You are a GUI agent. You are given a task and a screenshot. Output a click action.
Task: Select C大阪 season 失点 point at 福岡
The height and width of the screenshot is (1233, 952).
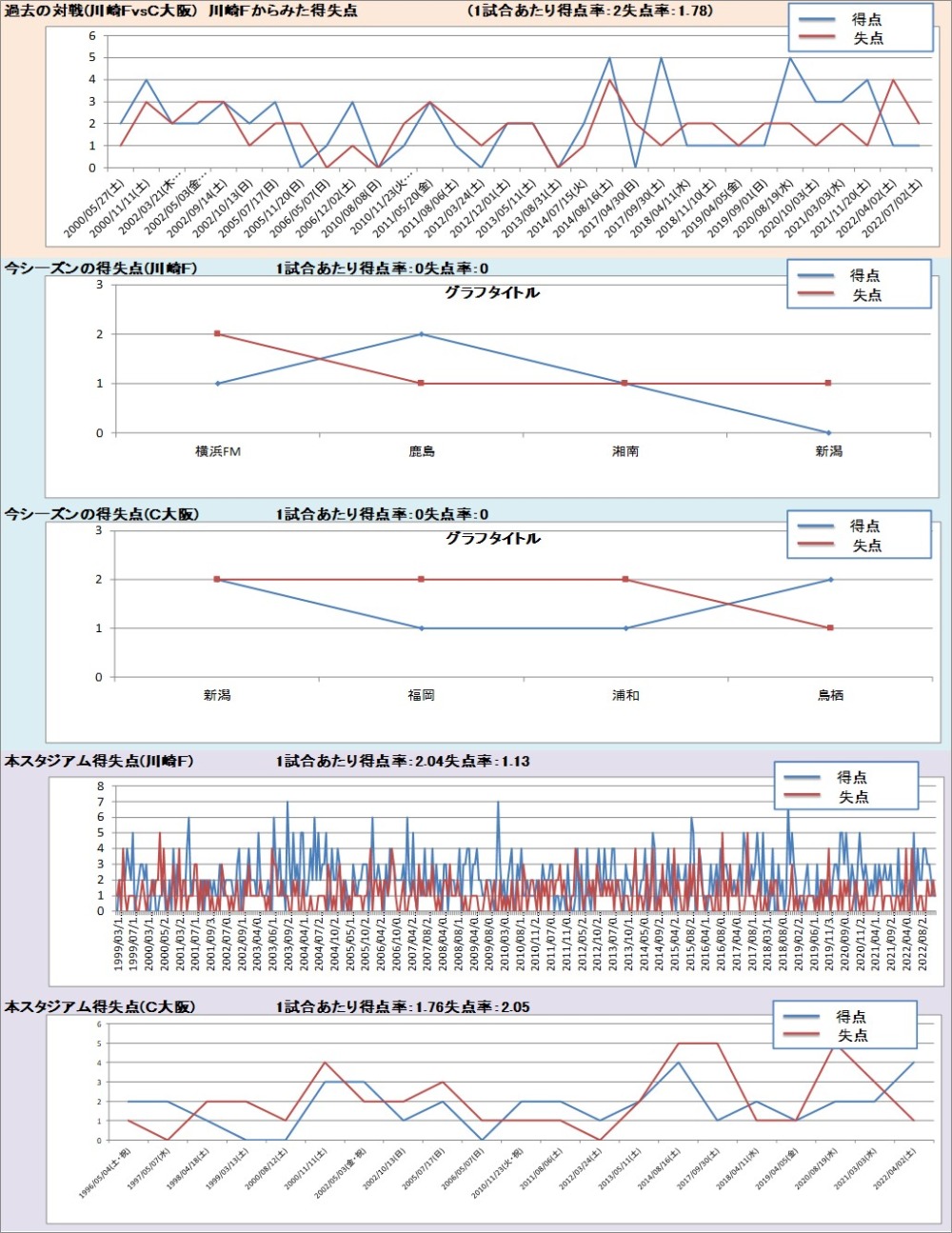(422, 579)
